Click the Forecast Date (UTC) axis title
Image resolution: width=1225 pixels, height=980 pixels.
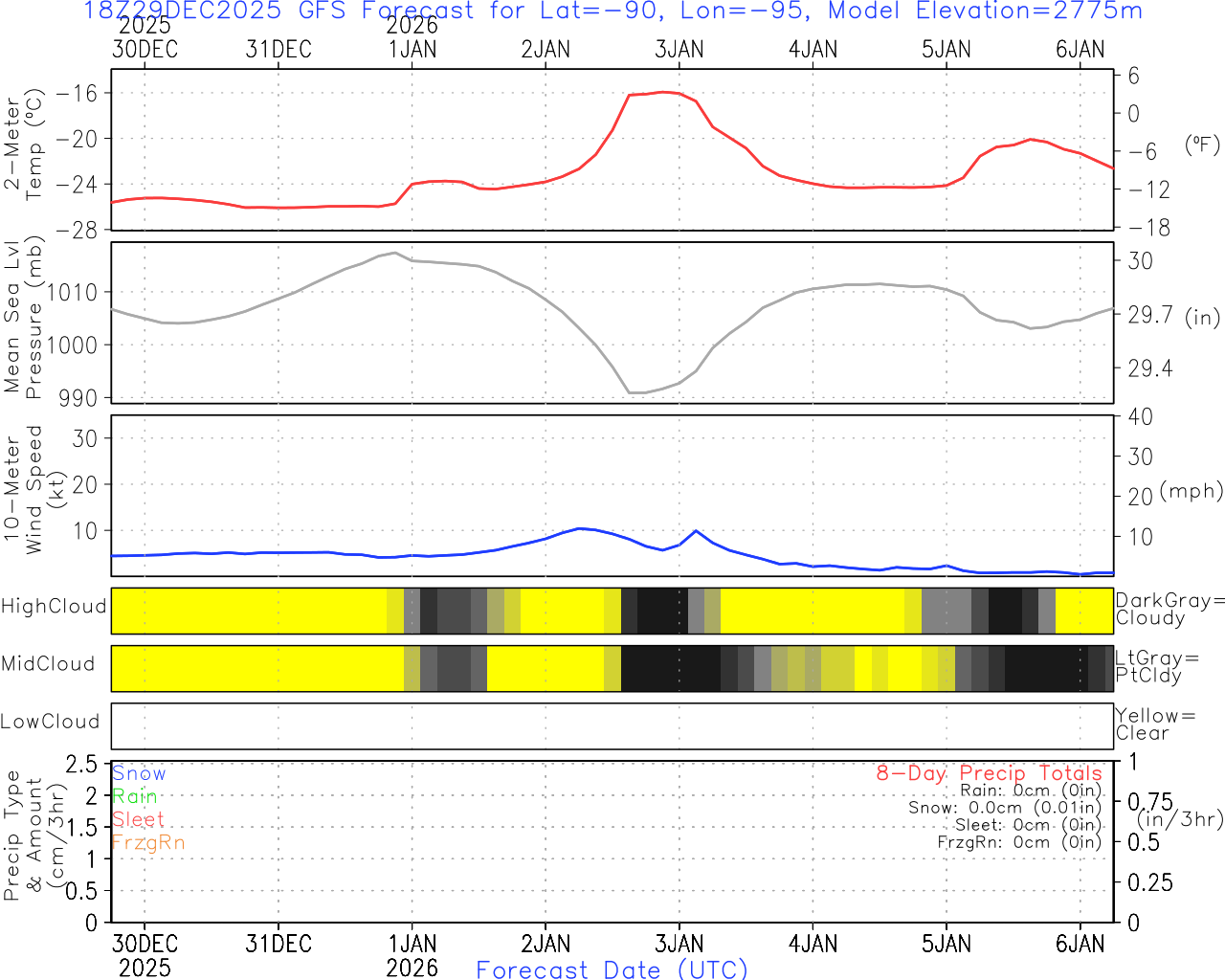point(612,969)
